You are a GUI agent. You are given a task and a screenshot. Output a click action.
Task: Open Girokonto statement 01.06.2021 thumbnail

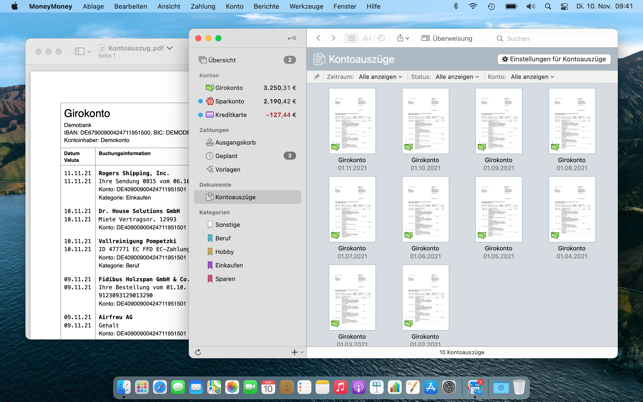coord(425,209)
